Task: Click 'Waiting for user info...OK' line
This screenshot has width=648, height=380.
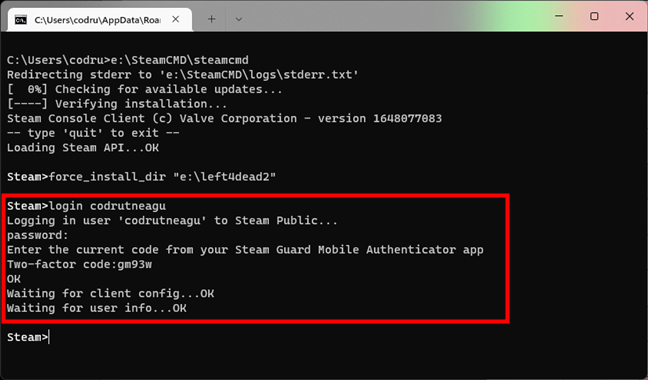Action: coord(96,308)
